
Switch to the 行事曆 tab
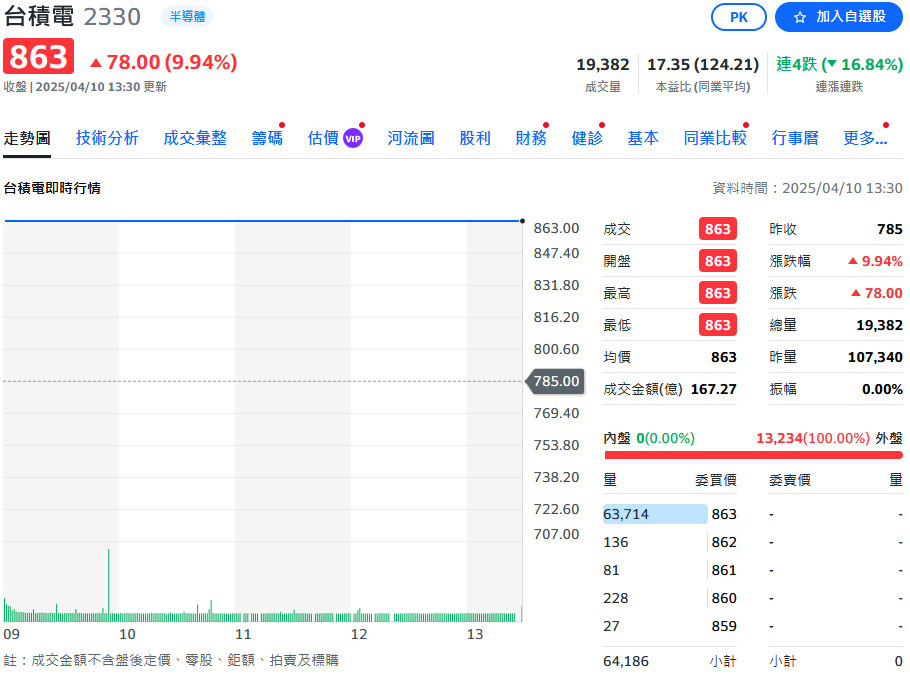click(795, 138)
